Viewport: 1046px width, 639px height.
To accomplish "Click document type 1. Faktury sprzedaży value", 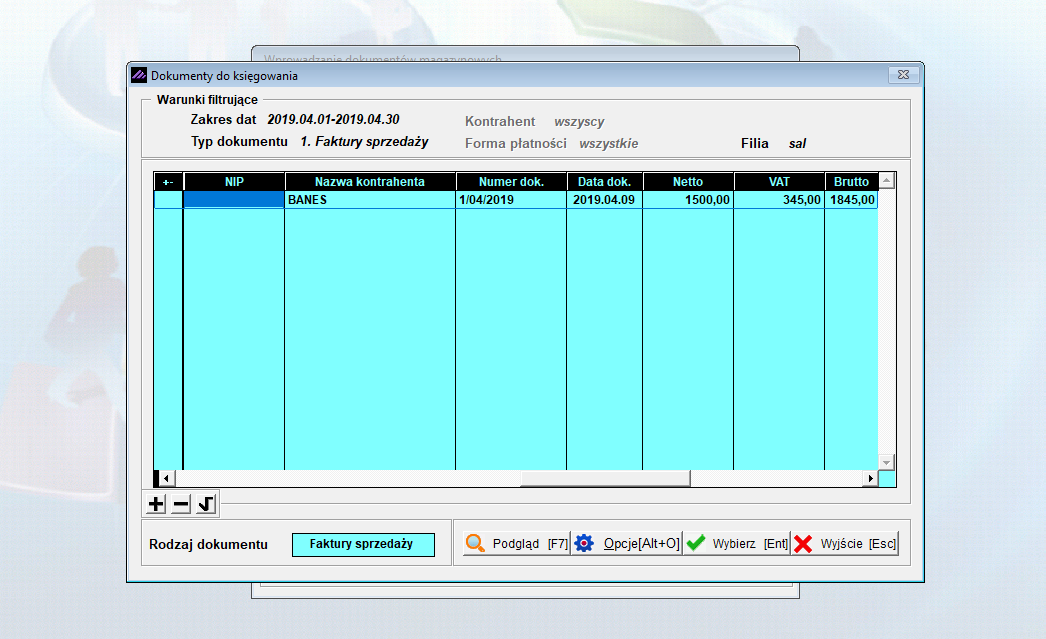I will (364, 141).
